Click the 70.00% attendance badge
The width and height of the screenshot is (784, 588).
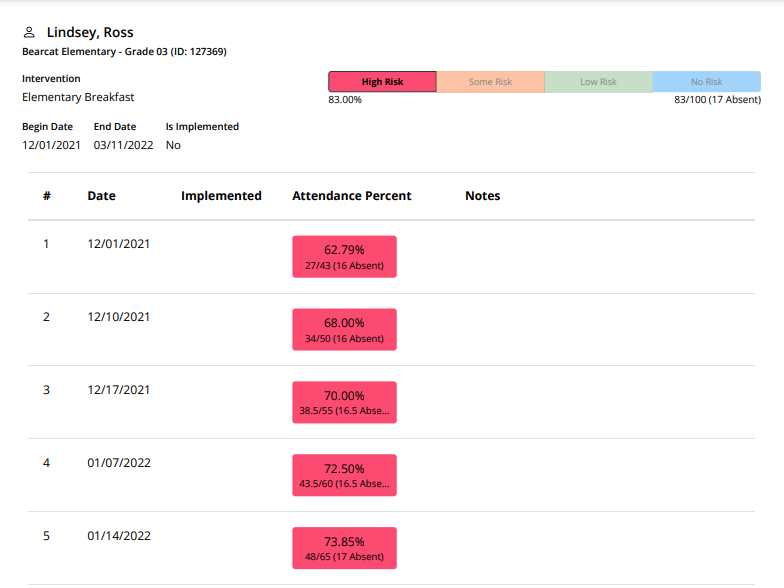(x=344, y=403)
